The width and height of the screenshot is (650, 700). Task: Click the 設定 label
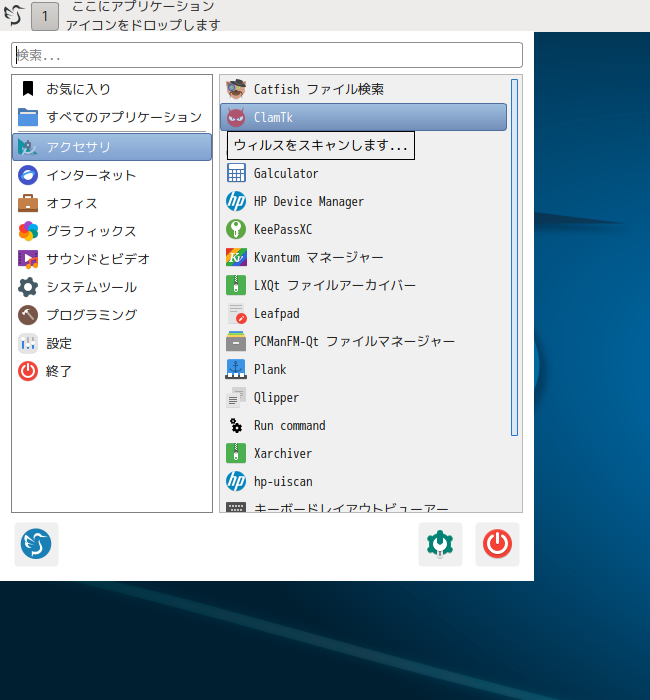click(59, 343)
